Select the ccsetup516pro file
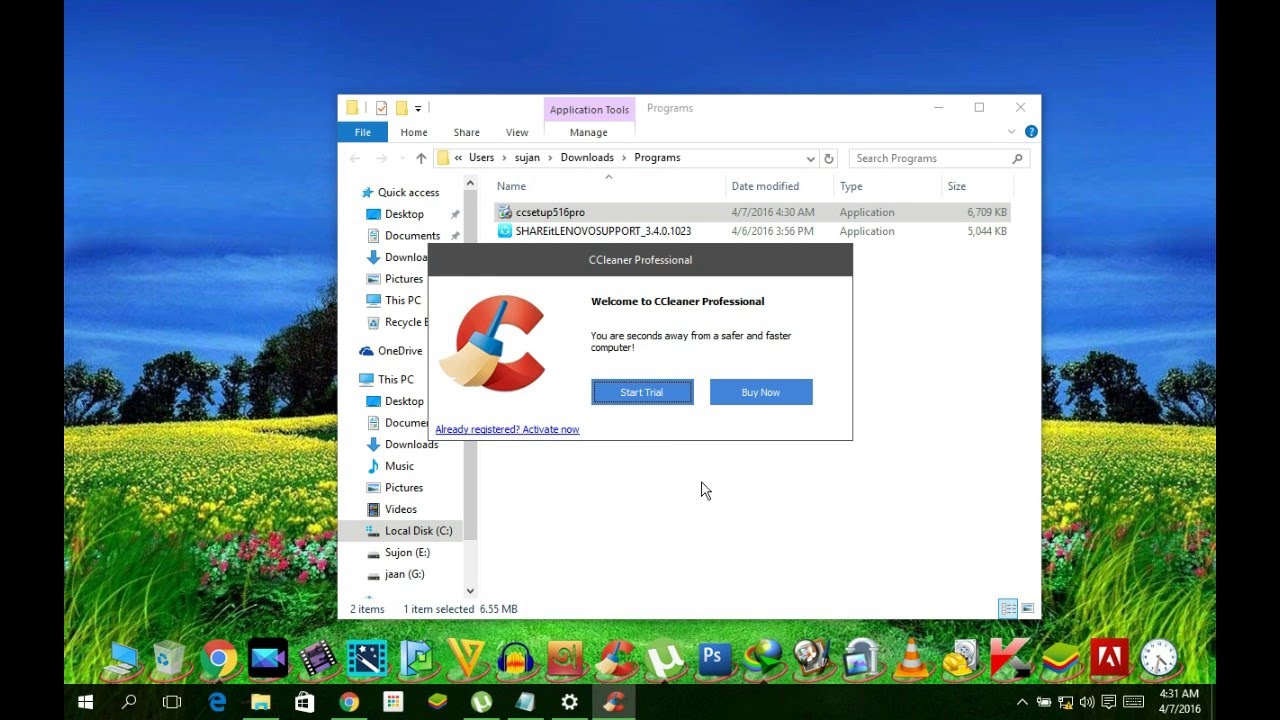The width and height of the screenshot is (1280, 720). 752,212
